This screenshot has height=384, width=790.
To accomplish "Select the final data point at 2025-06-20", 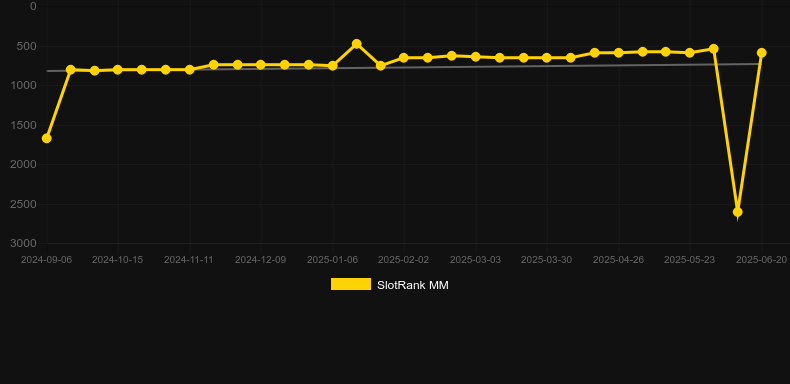I will (762, 53).
